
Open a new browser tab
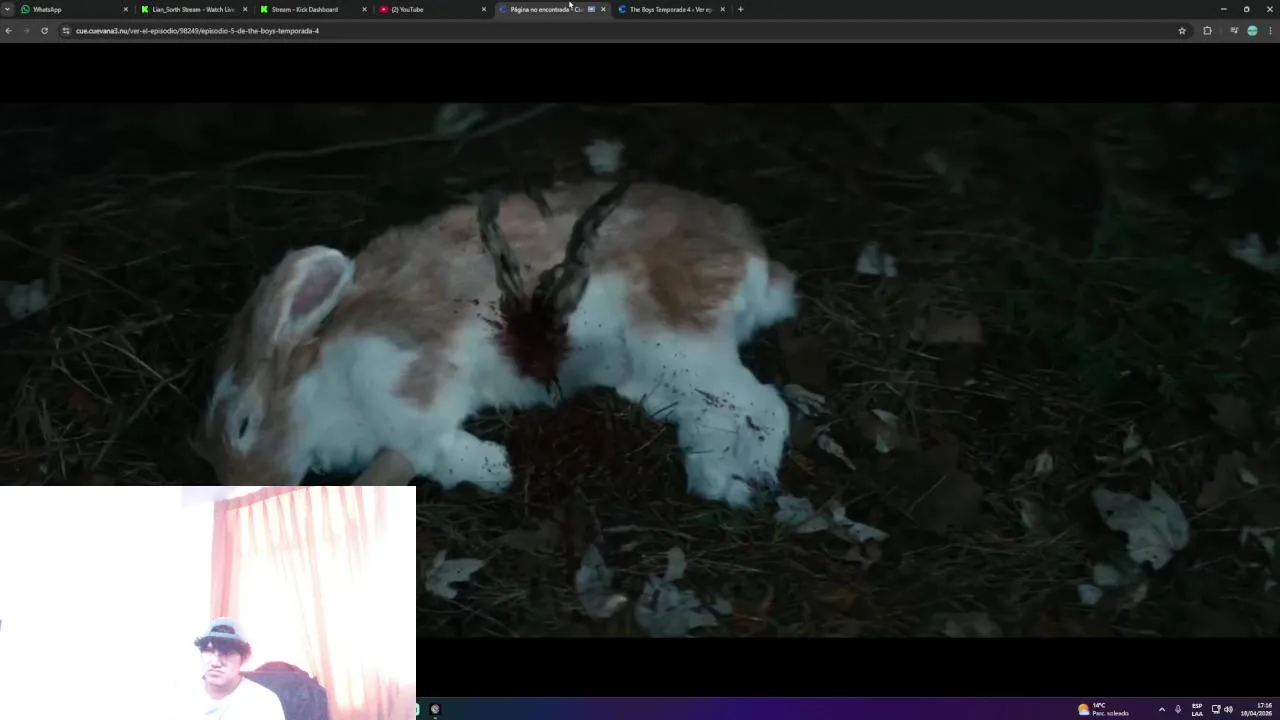click(740, 9)
